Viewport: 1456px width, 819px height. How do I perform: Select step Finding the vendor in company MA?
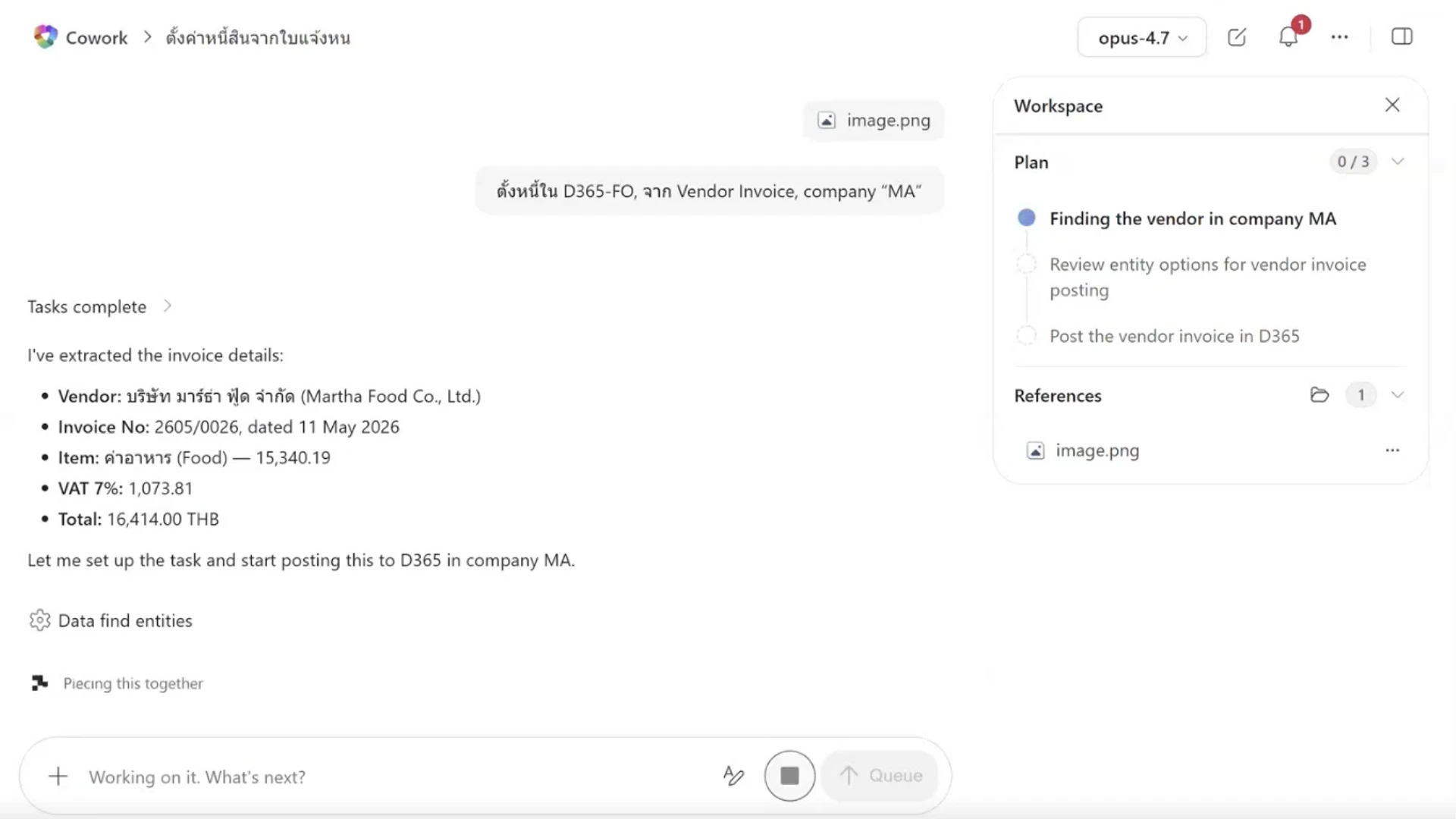click(x=1193, y=218)
